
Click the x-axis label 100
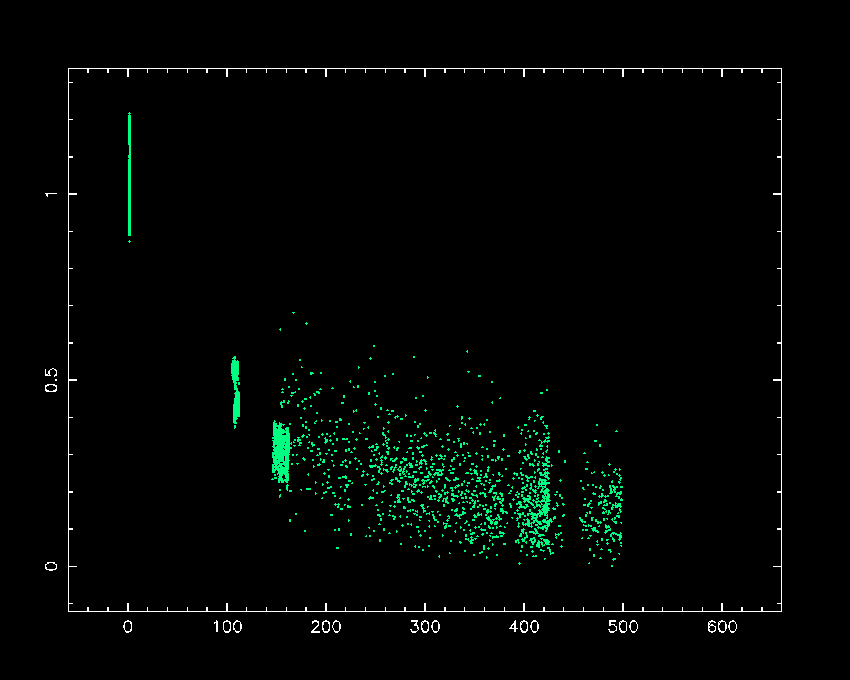[x=227, y=627]
